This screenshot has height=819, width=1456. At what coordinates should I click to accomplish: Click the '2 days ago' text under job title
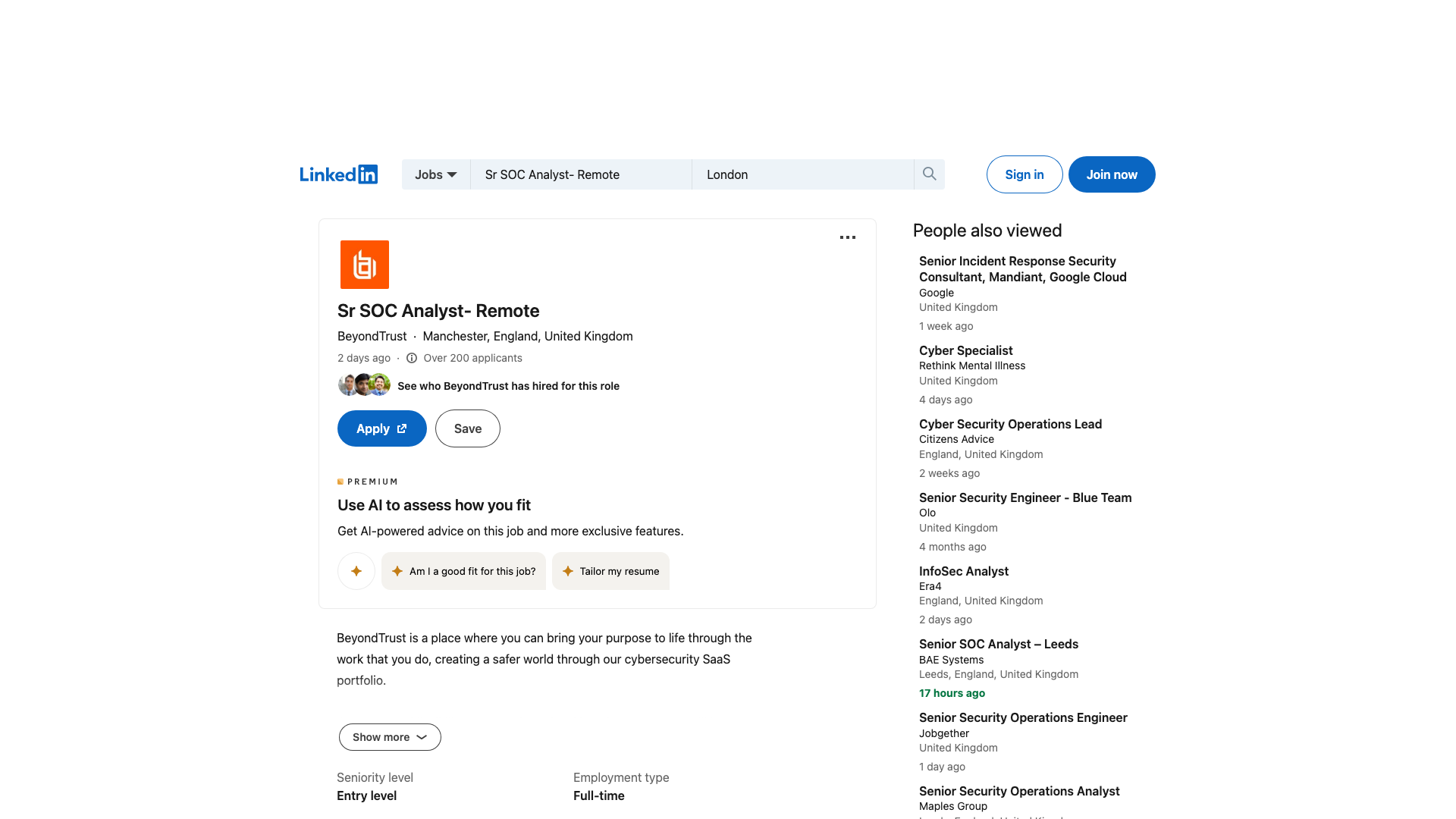click(x=364, y=358)
